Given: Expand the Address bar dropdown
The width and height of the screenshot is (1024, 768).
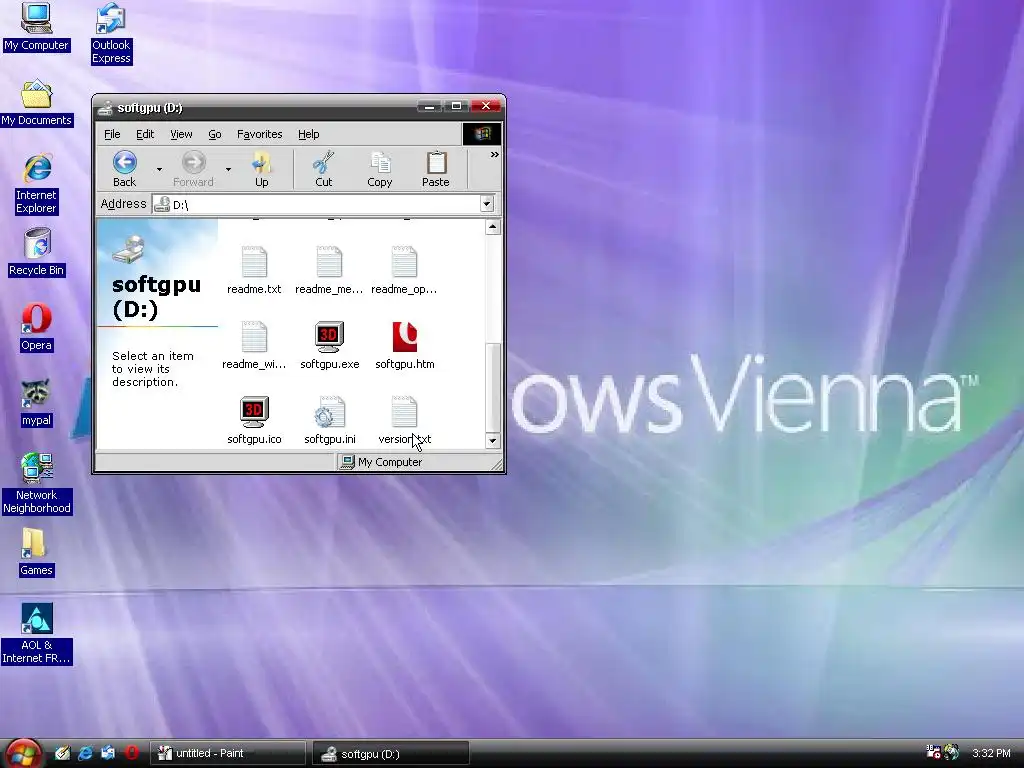Looking at the screenshot, I should 487,204.
